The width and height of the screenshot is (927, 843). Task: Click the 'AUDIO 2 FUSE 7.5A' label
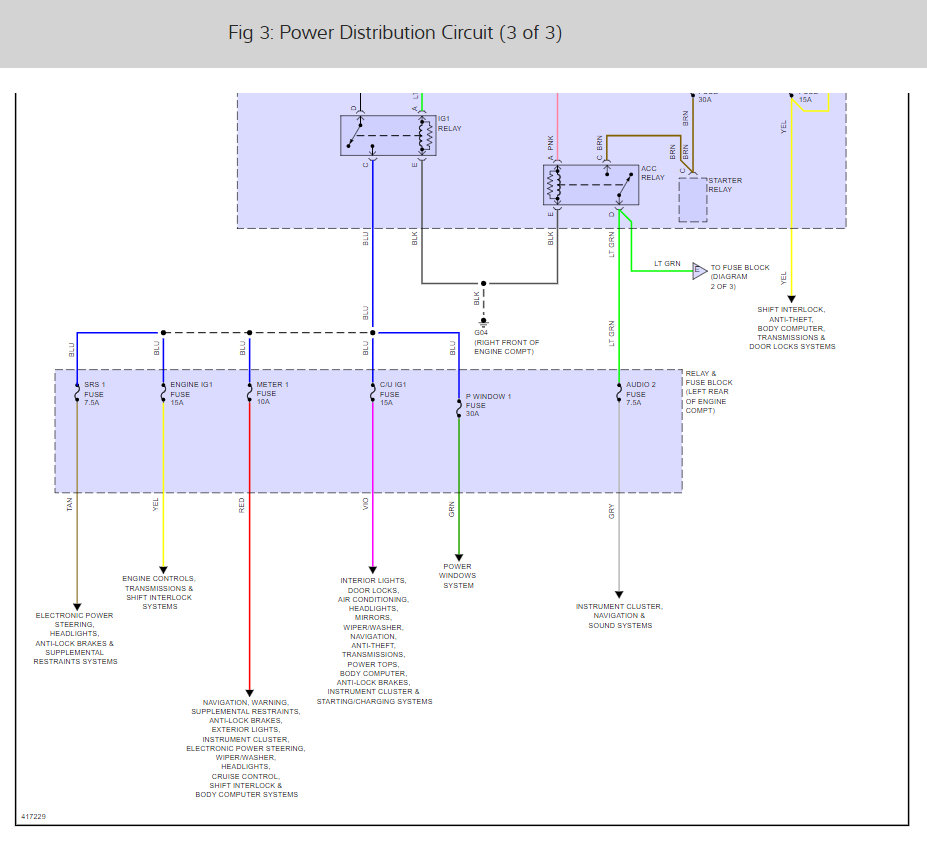[x=641, y=394]
